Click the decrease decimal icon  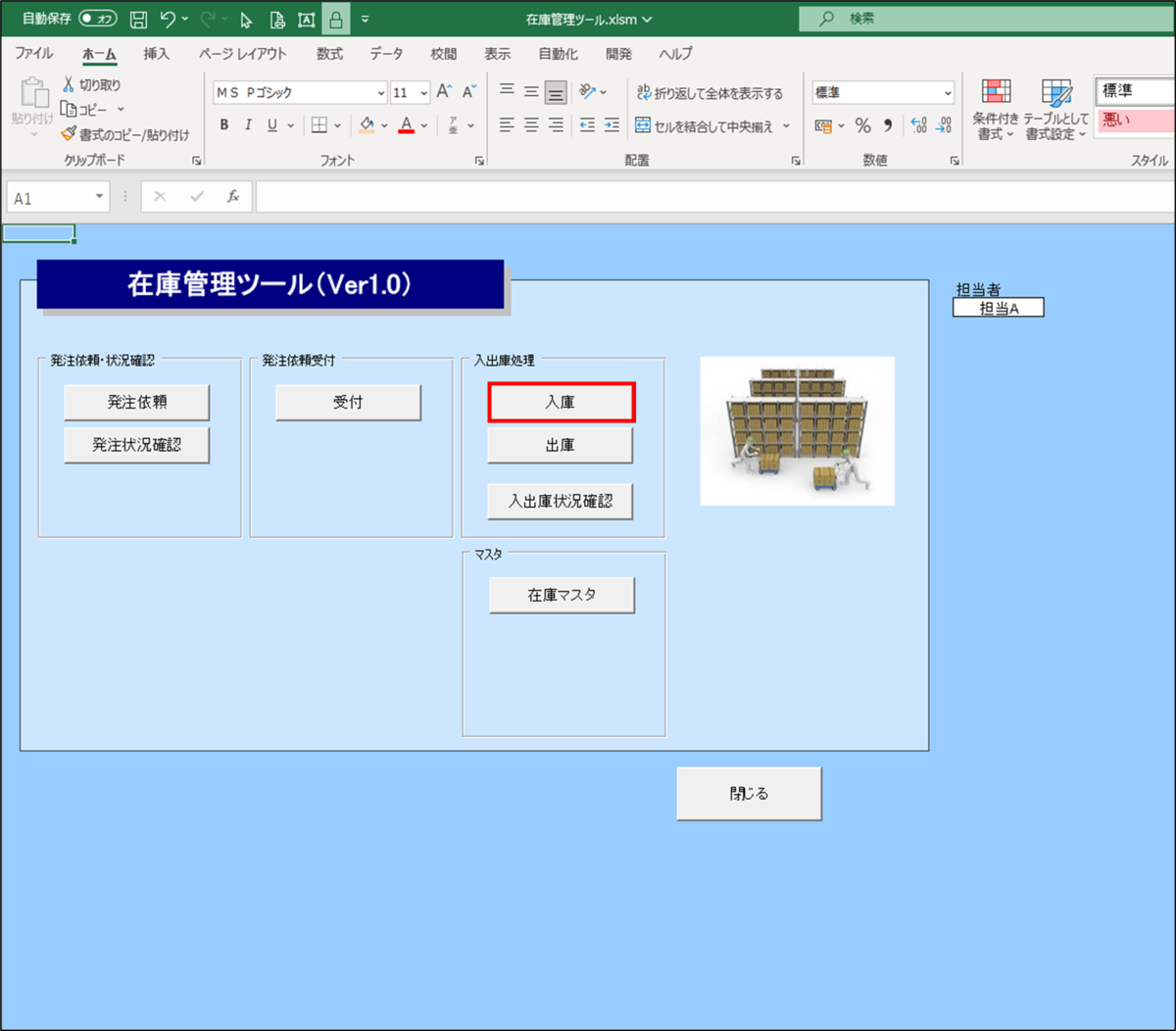pyautogui.click(x=943, y=125)
